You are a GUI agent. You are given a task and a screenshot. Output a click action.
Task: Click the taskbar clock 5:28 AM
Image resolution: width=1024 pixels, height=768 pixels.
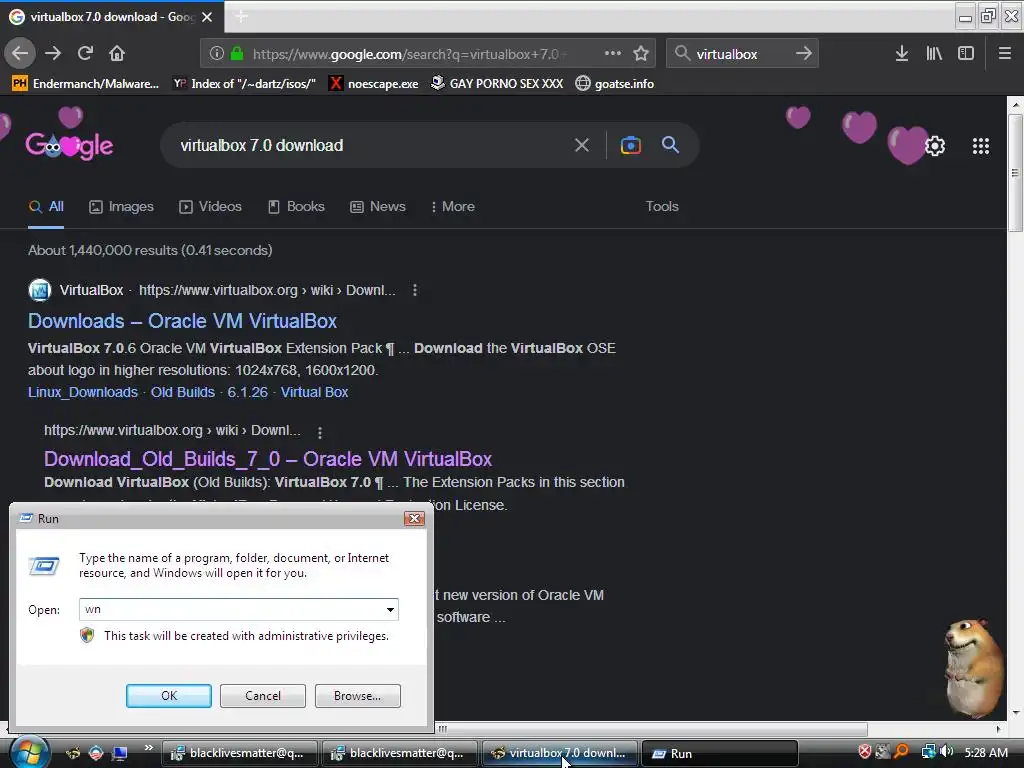985,752
